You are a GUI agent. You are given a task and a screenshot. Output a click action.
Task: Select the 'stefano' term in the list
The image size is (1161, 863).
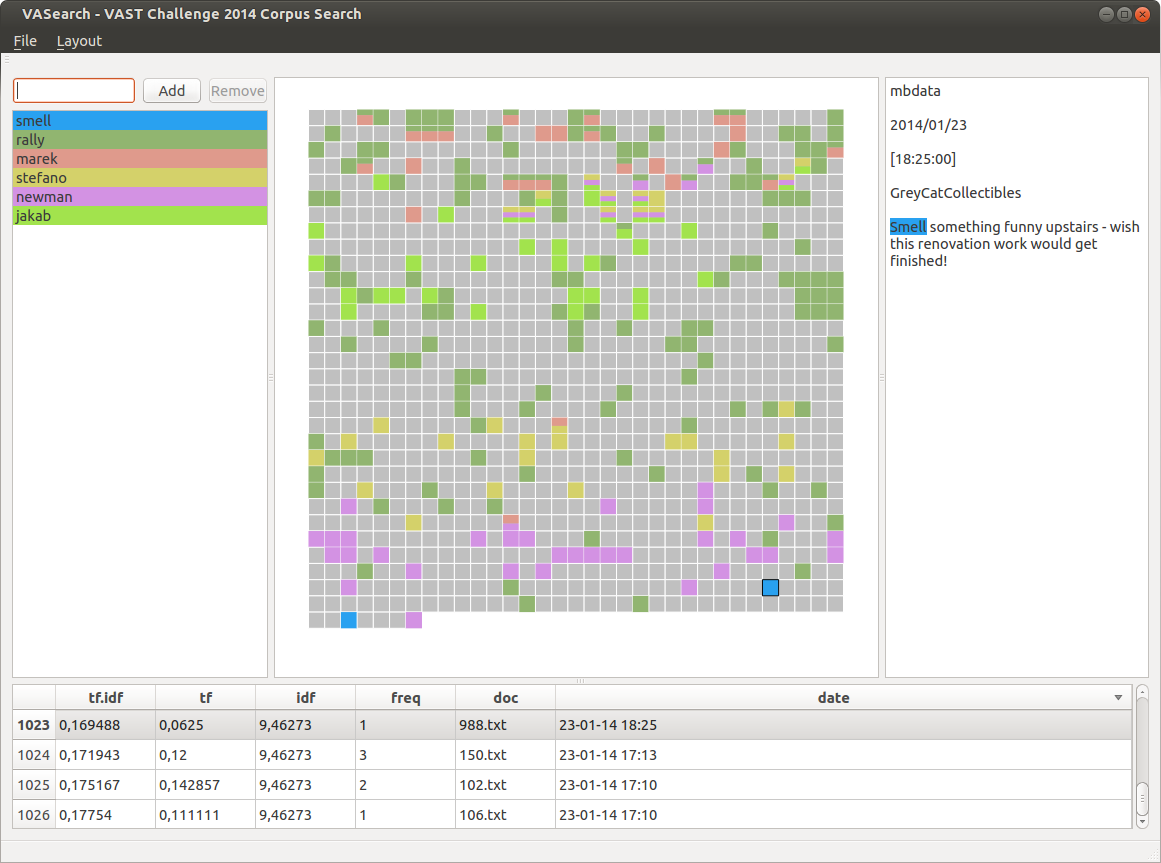tap(140, 178)
